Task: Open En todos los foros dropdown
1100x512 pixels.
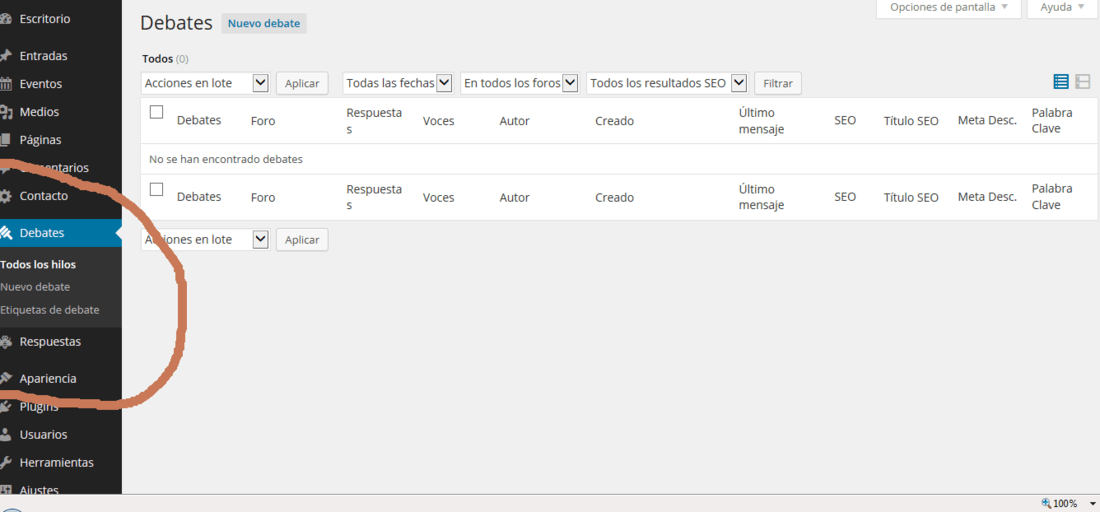Action: tap(519, 83)
